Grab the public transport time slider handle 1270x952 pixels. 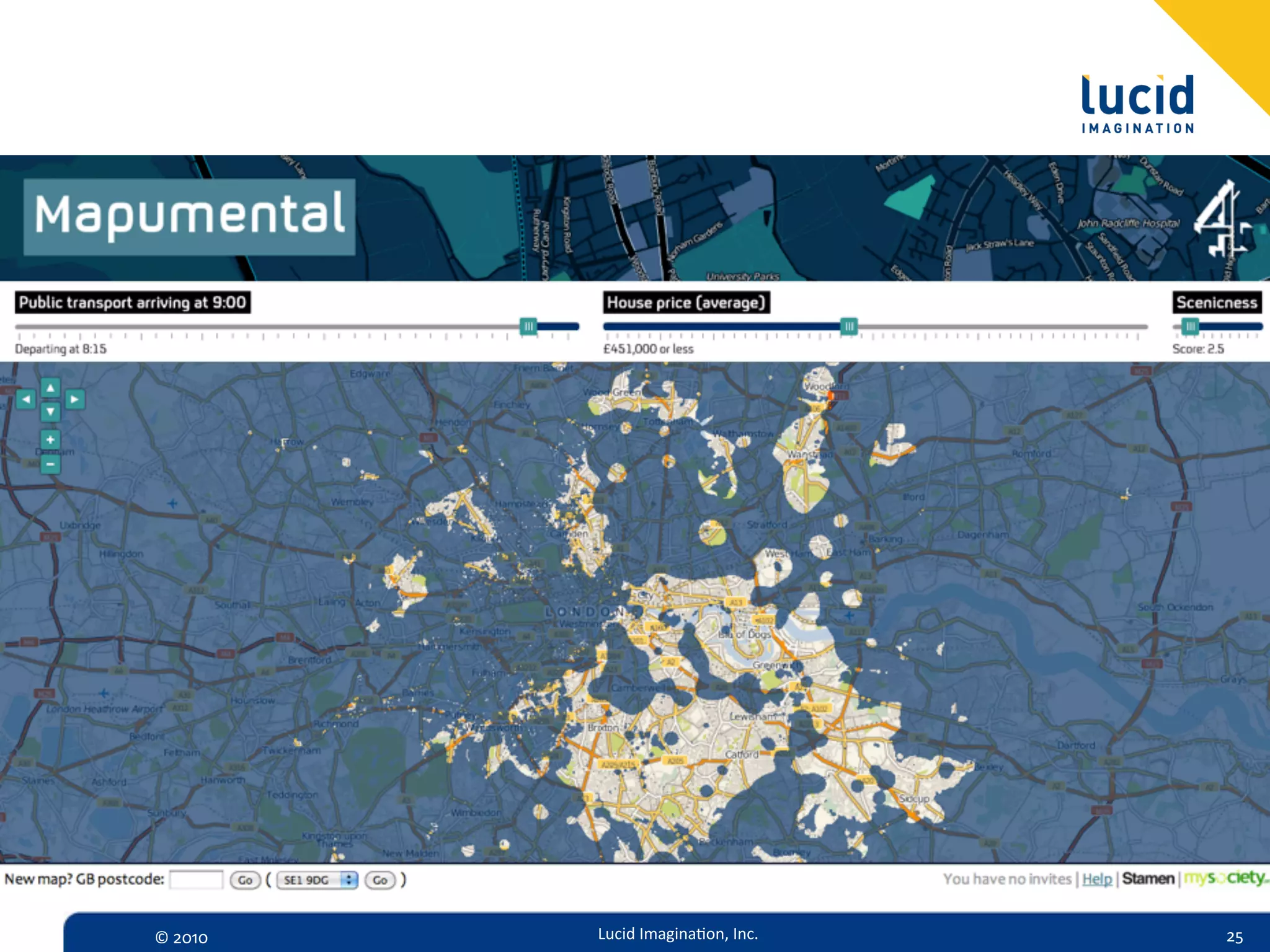point(528,326)
